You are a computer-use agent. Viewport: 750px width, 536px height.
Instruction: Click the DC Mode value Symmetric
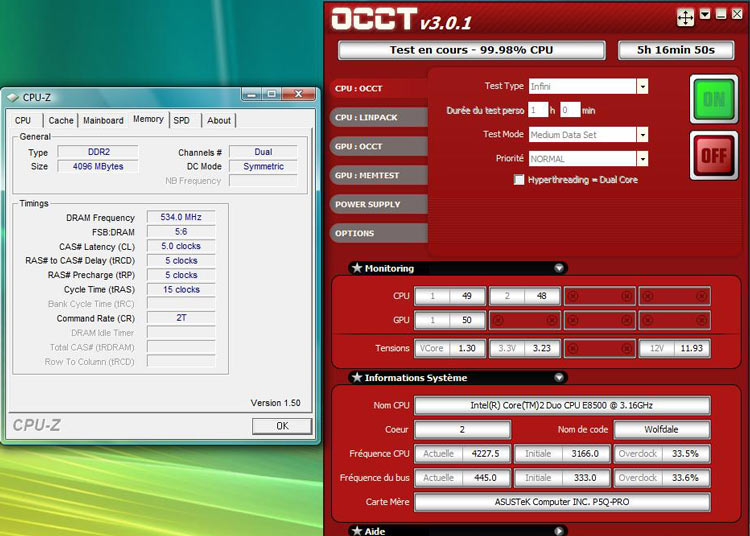263,166
